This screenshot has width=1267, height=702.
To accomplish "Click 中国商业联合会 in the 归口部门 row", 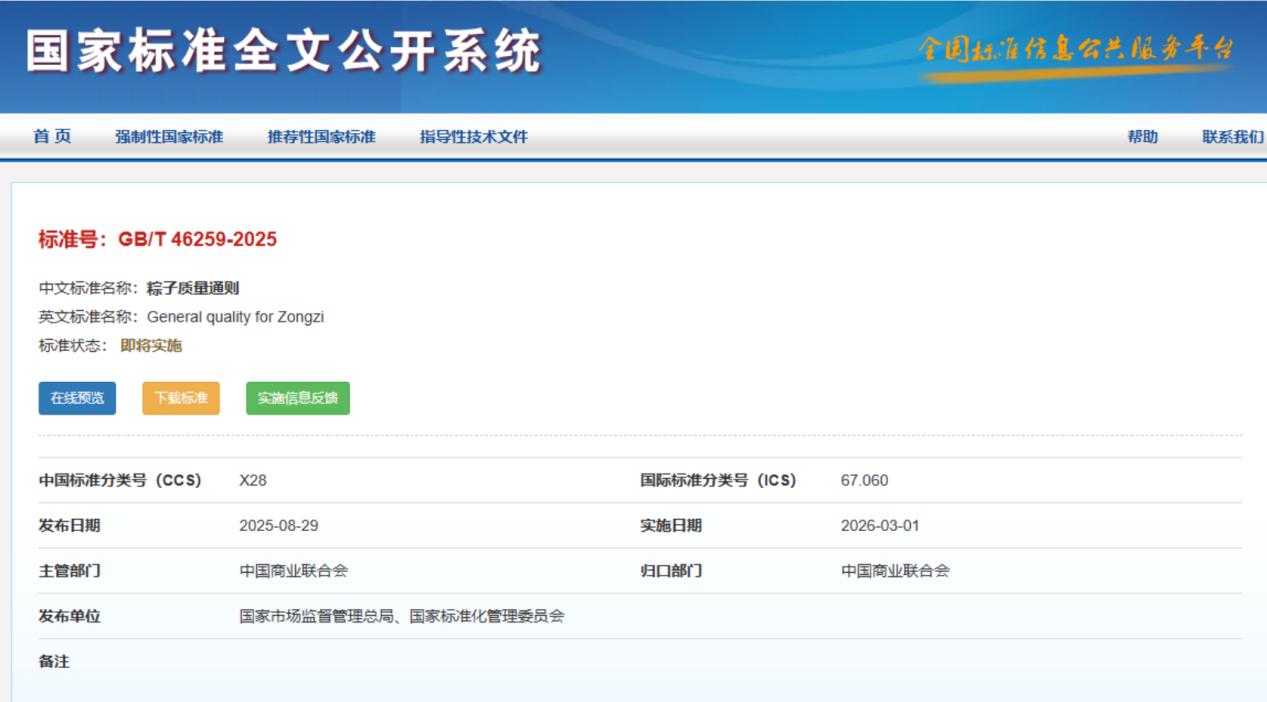I will [895, 571].
